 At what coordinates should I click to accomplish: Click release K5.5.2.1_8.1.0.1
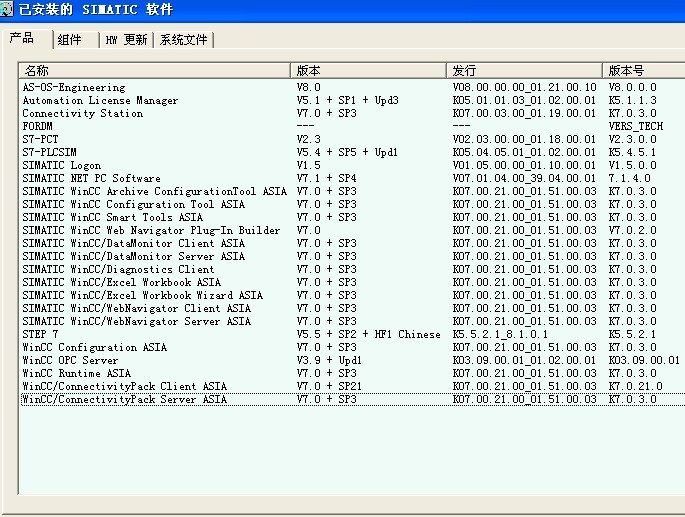(x=500, y=334)
